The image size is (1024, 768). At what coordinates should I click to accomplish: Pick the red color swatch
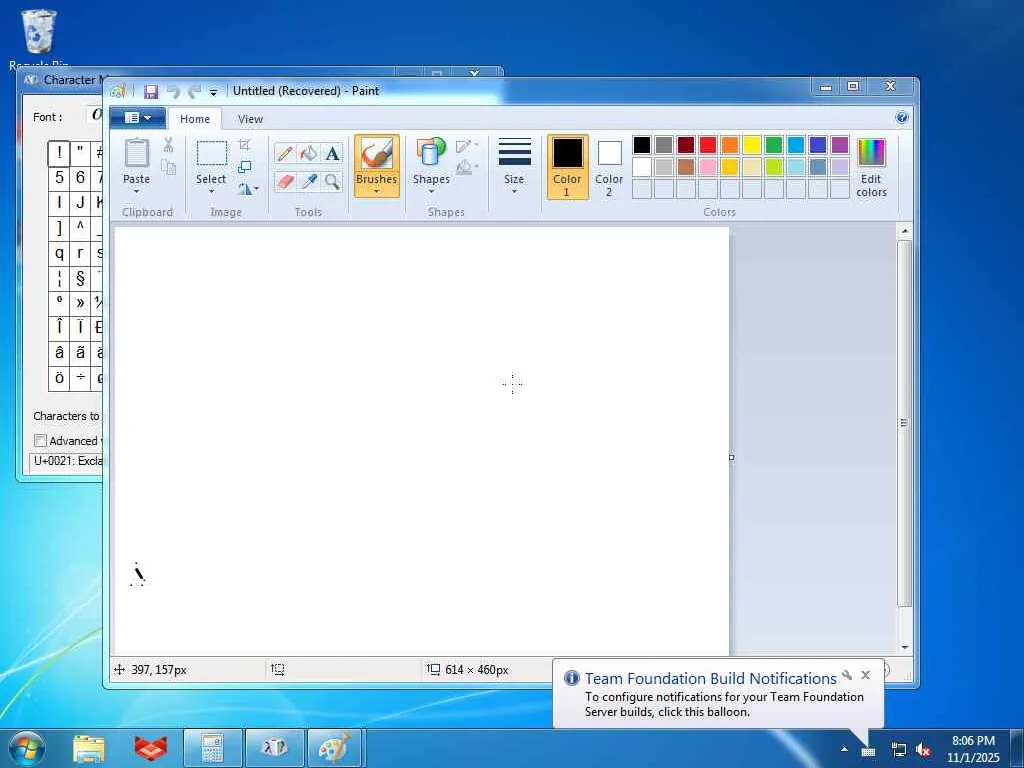[x=708, y=145]
